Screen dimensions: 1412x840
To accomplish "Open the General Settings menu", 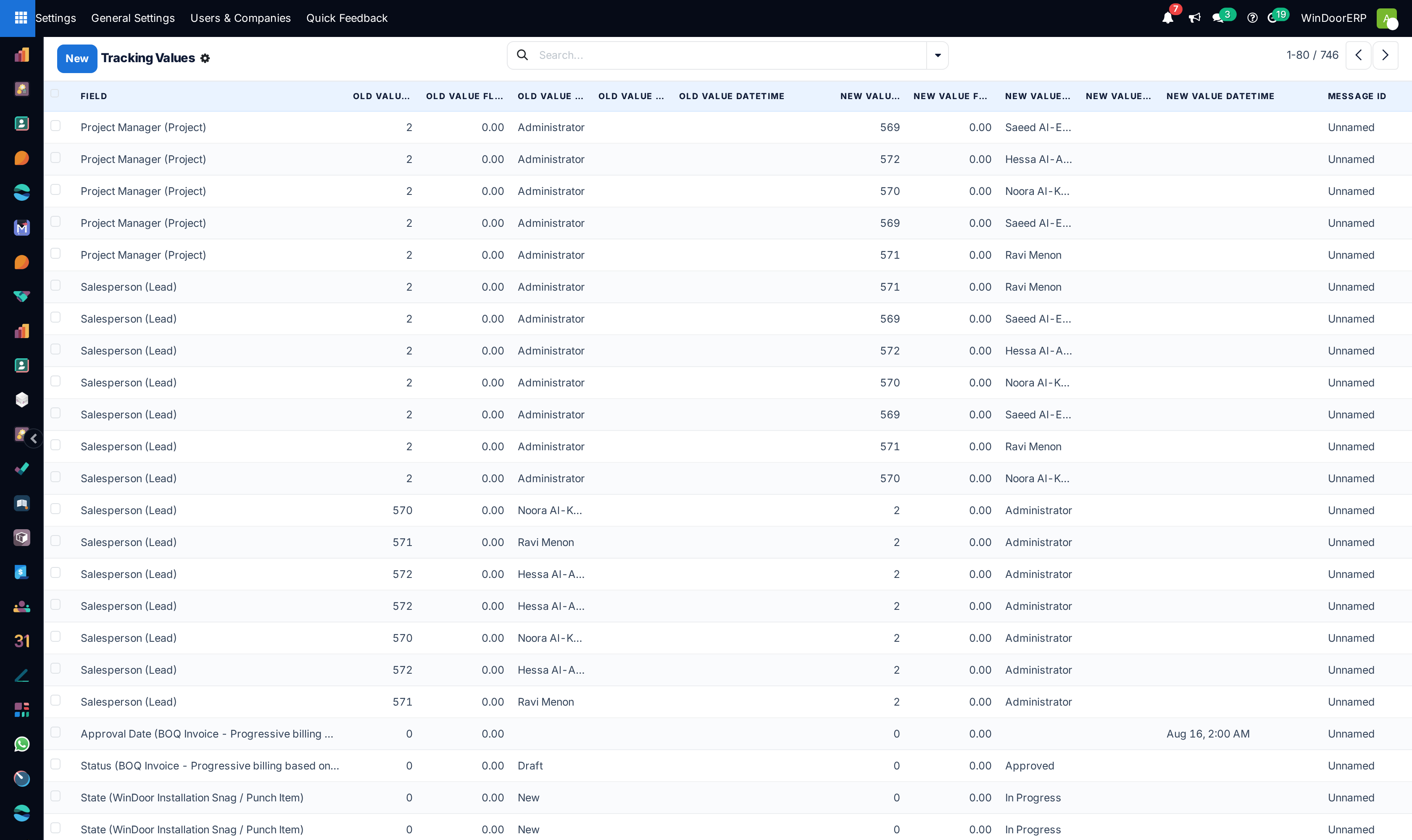I will tap(133, 18).
